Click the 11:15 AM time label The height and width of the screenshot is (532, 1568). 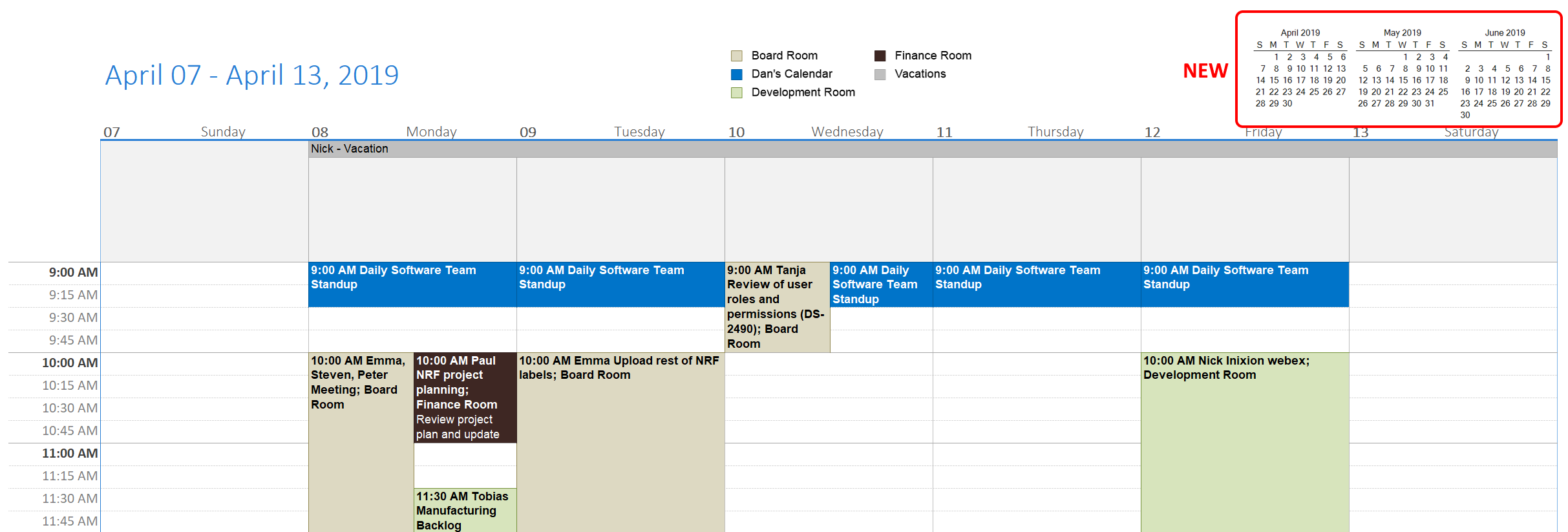(70, 476)
